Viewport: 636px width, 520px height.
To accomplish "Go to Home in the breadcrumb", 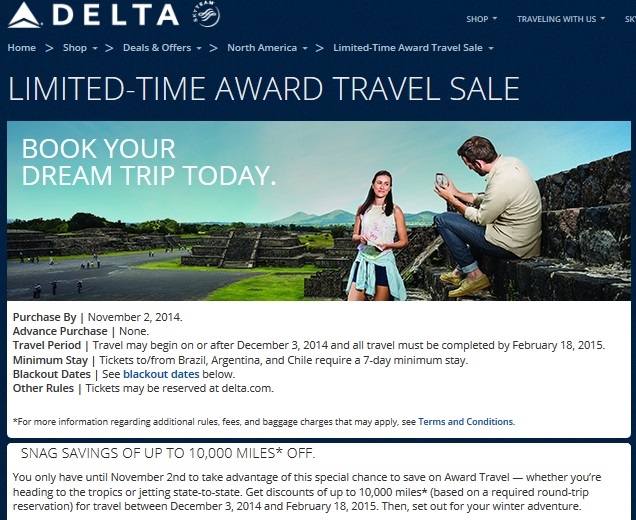I will pos(21,47).
